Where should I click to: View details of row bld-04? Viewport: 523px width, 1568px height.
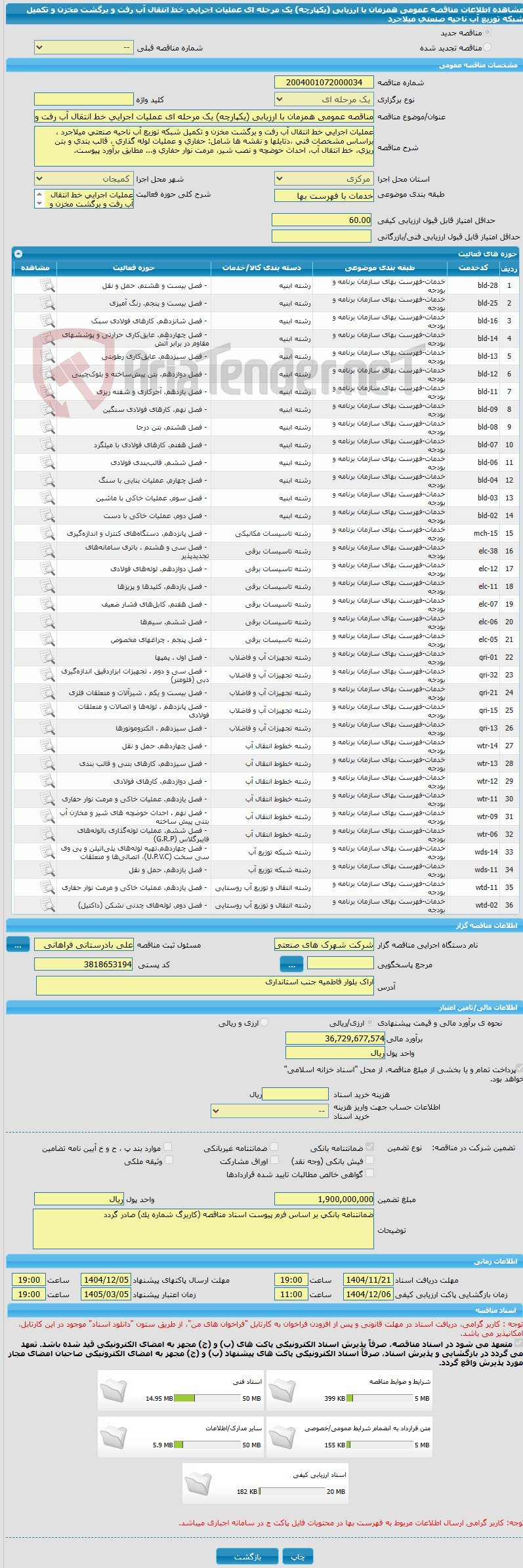click(x=47, y=480)
